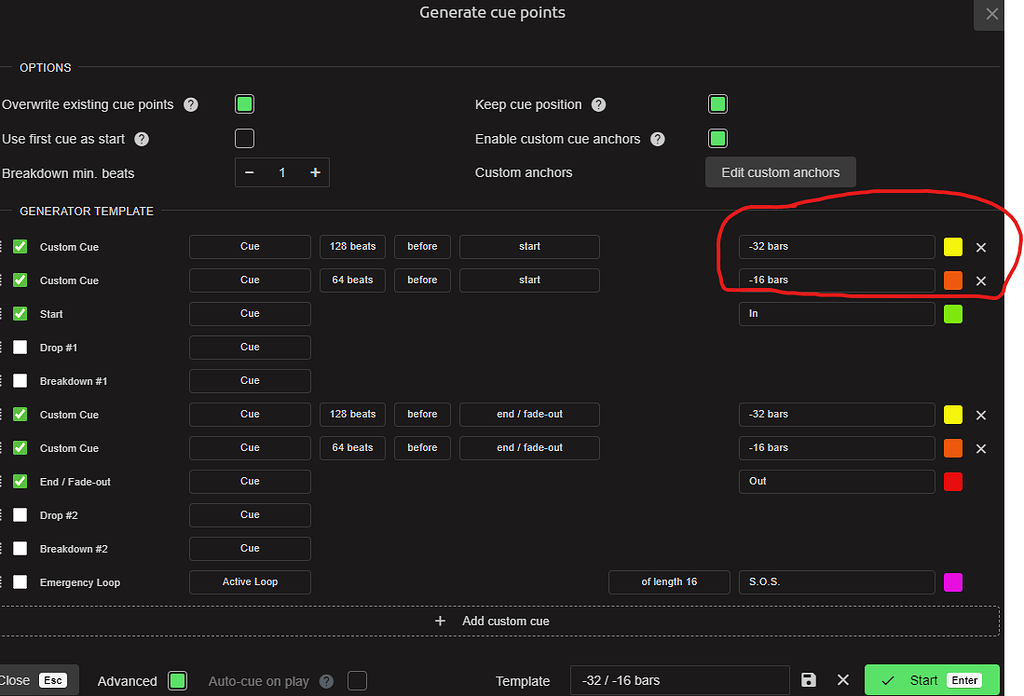Open the 128 beats offset selector
Image resolution: width=1024 pixels, height=696 pixels.
[352, 247]
